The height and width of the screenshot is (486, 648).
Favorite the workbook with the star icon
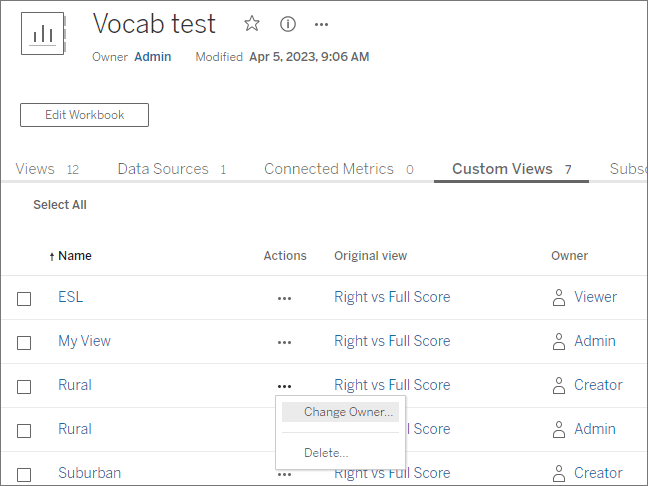tap(252, 24)
